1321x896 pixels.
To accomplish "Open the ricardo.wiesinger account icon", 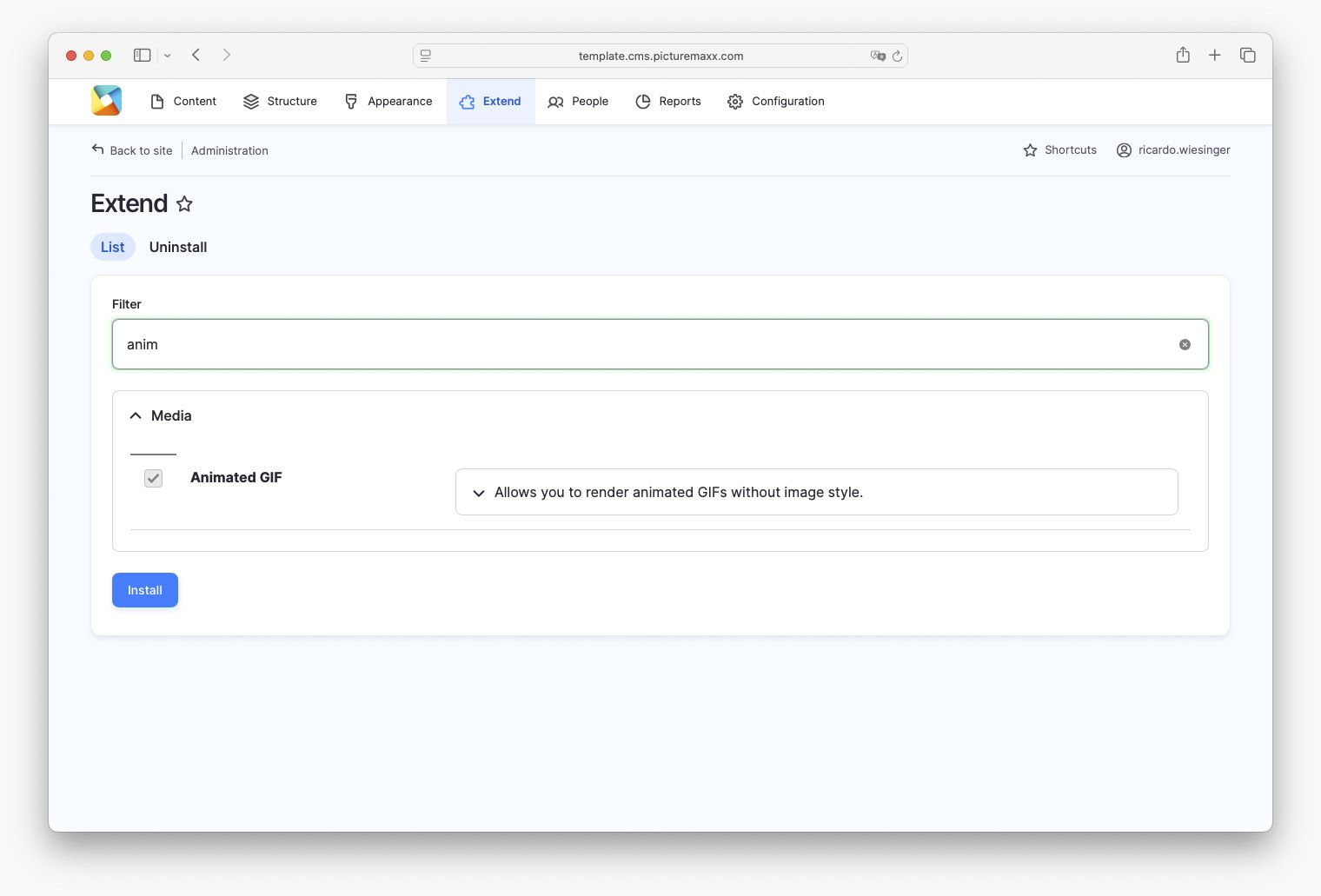I will (x=1124, y=149).
